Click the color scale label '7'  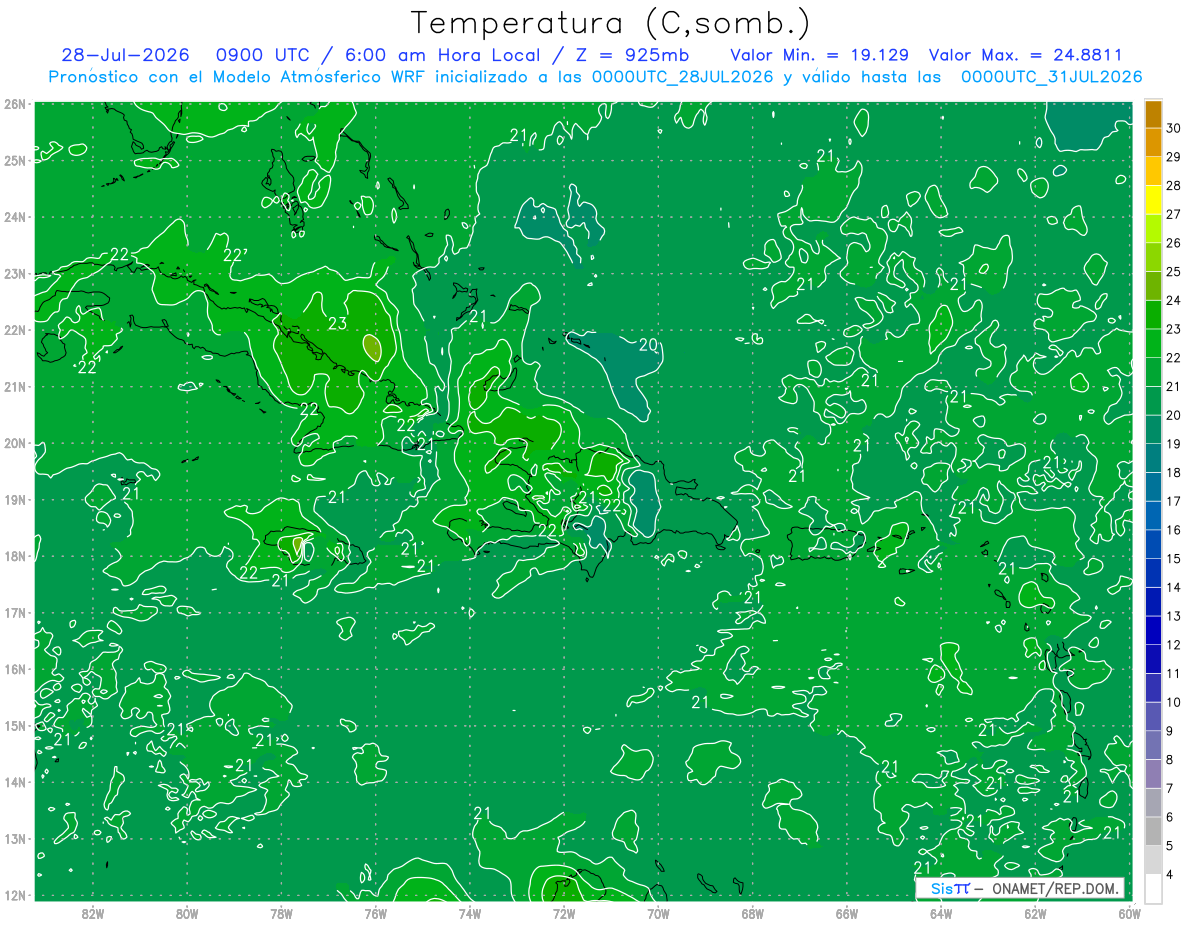coord(1170,788)
